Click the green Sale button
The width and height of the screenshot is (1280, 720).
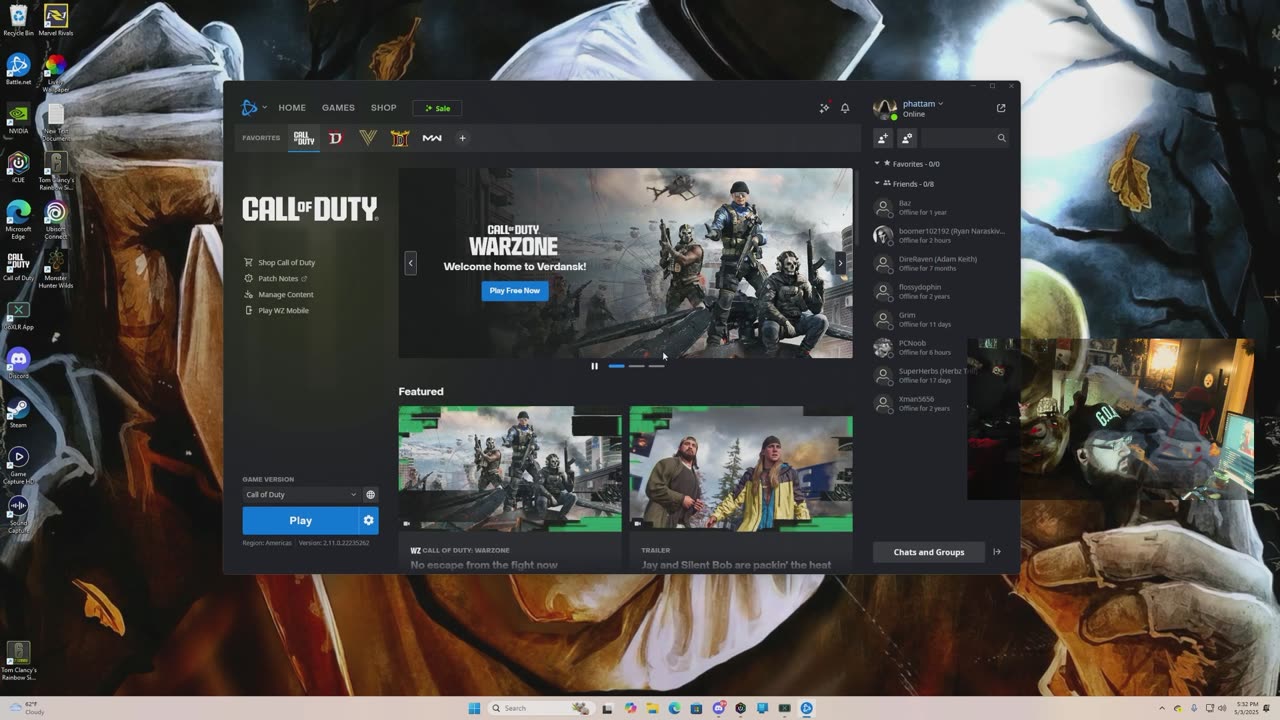pyautogui.click(x=438, y=108)
